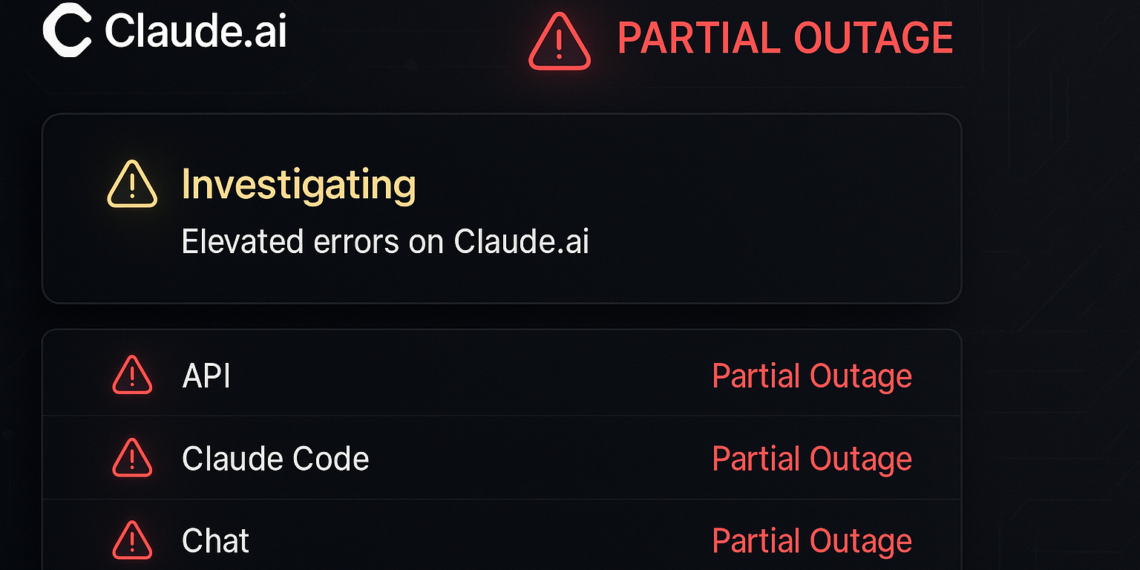Click the red alert icon beside Claude Code

132,459
